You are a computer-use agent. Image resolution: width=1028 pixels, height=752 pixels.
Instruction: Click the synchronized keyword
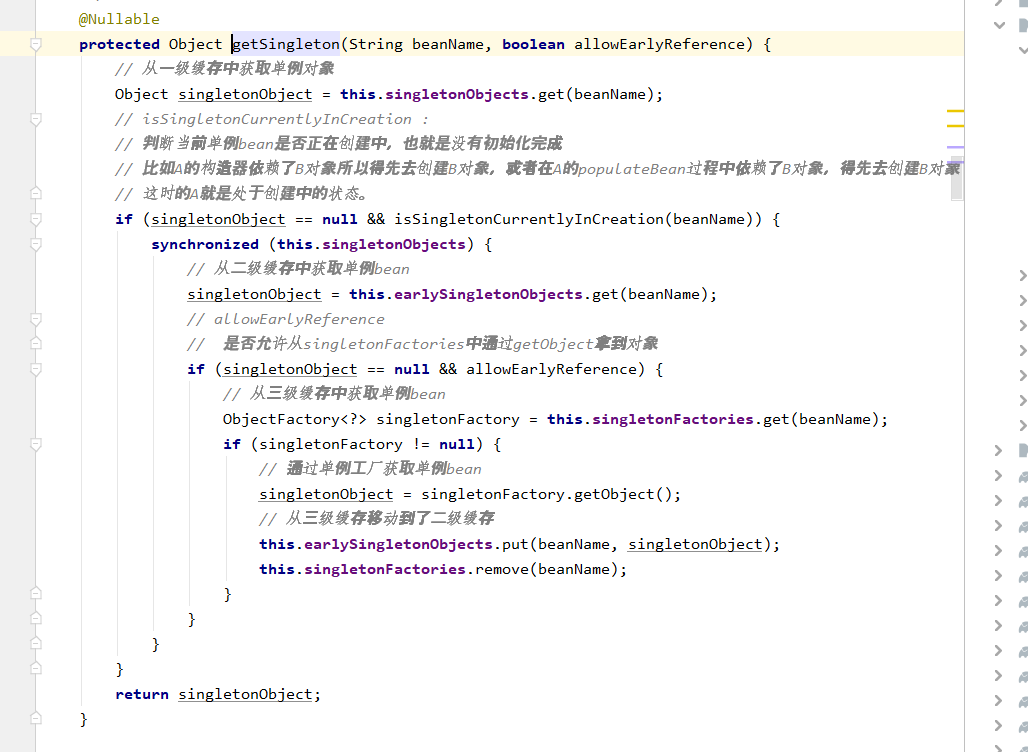pos(205,244)
